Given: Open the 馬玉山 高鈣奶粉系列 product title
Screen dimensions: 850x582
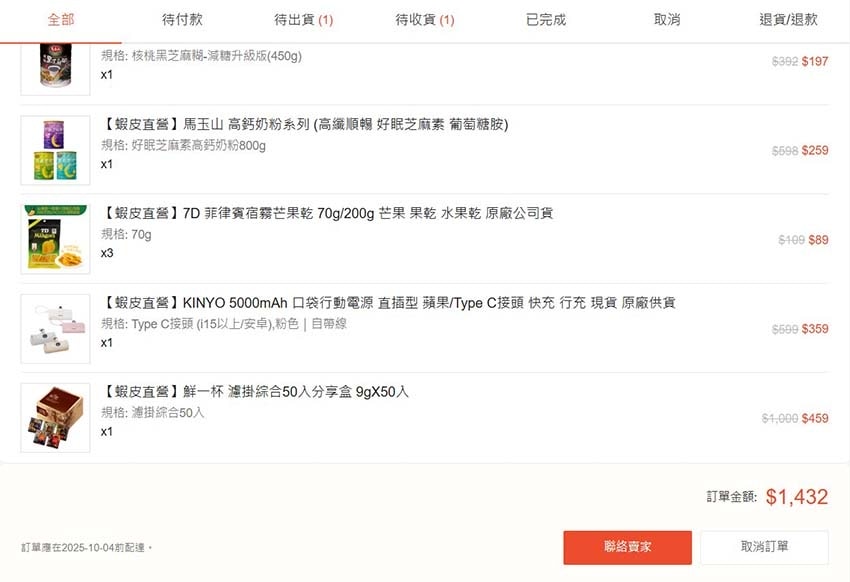Looking at the screenshot, I should coord(305,125).
